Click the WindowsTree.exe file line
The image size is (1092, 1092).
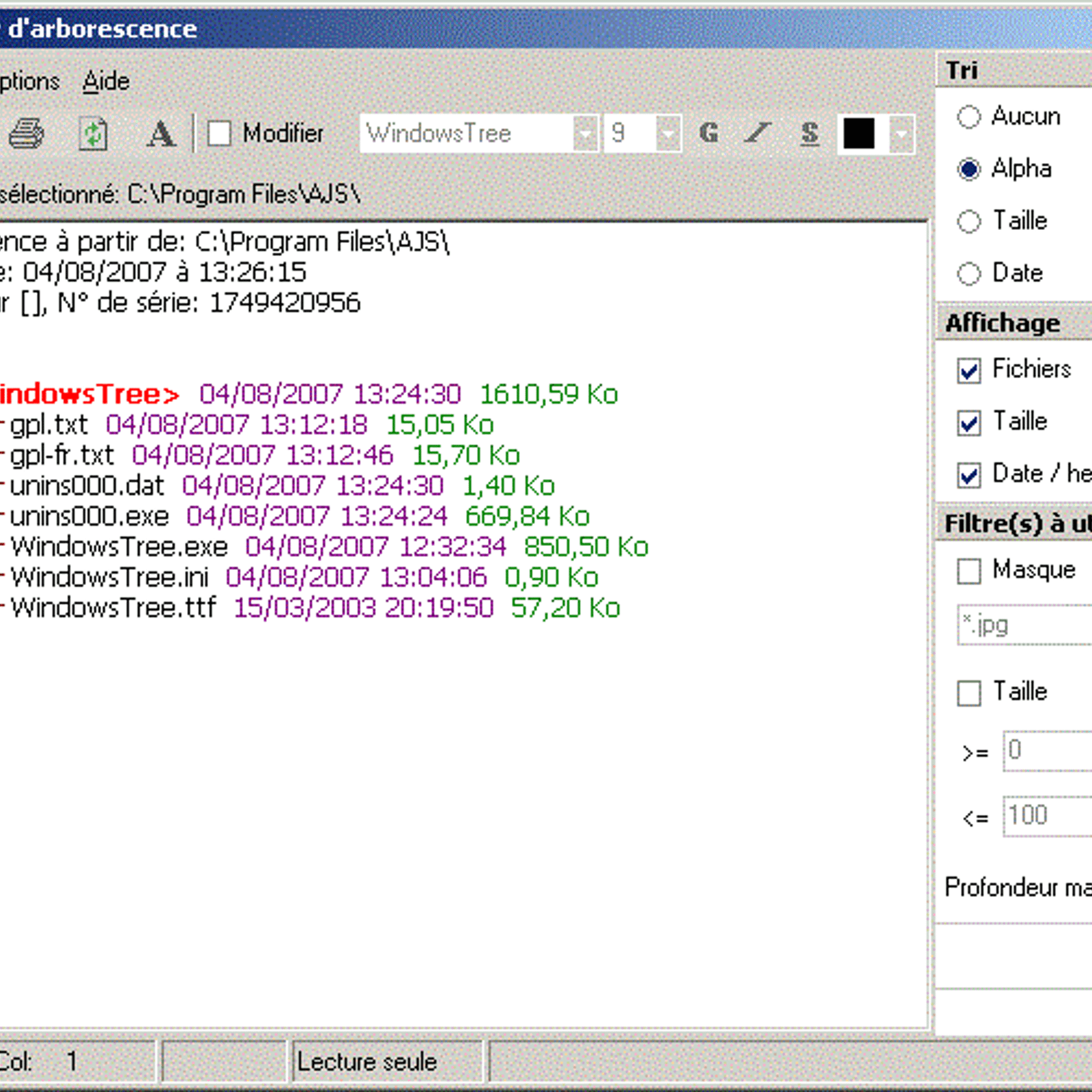pos(324,547)
